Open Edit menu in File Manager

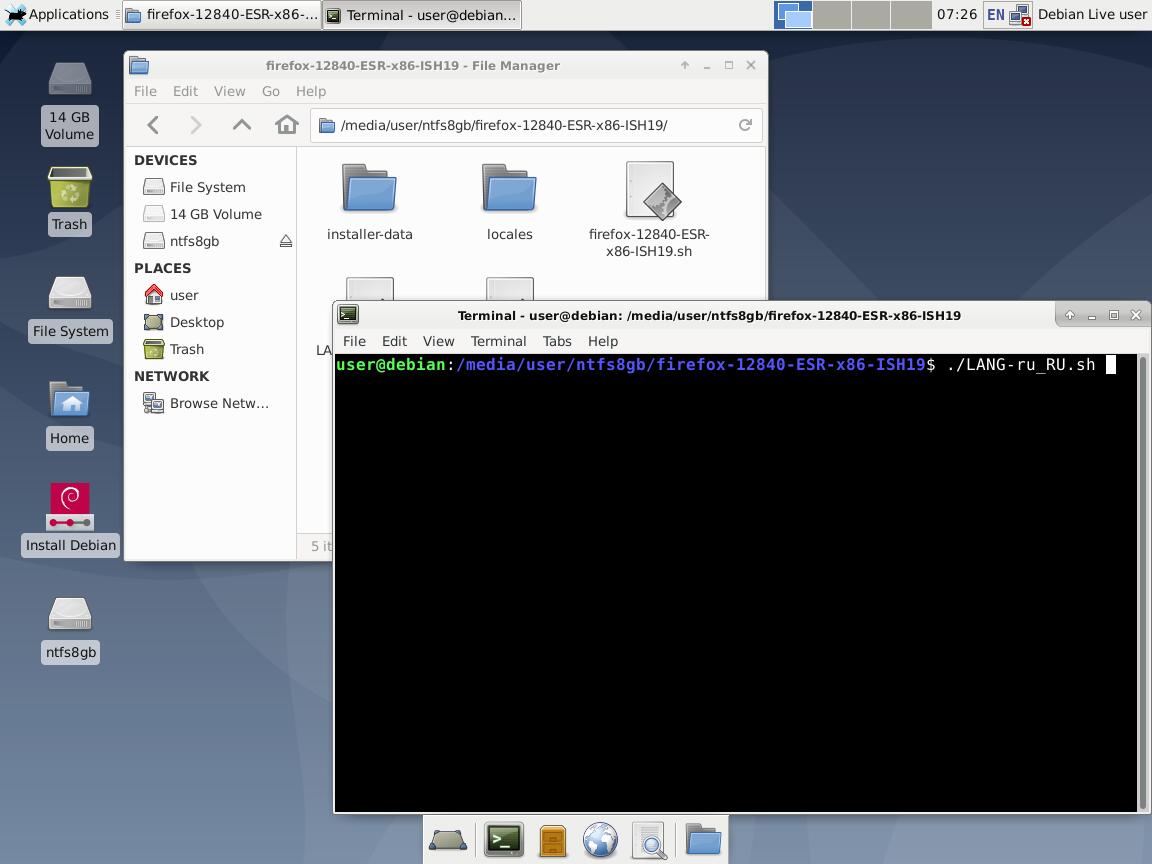click(185, 91)
